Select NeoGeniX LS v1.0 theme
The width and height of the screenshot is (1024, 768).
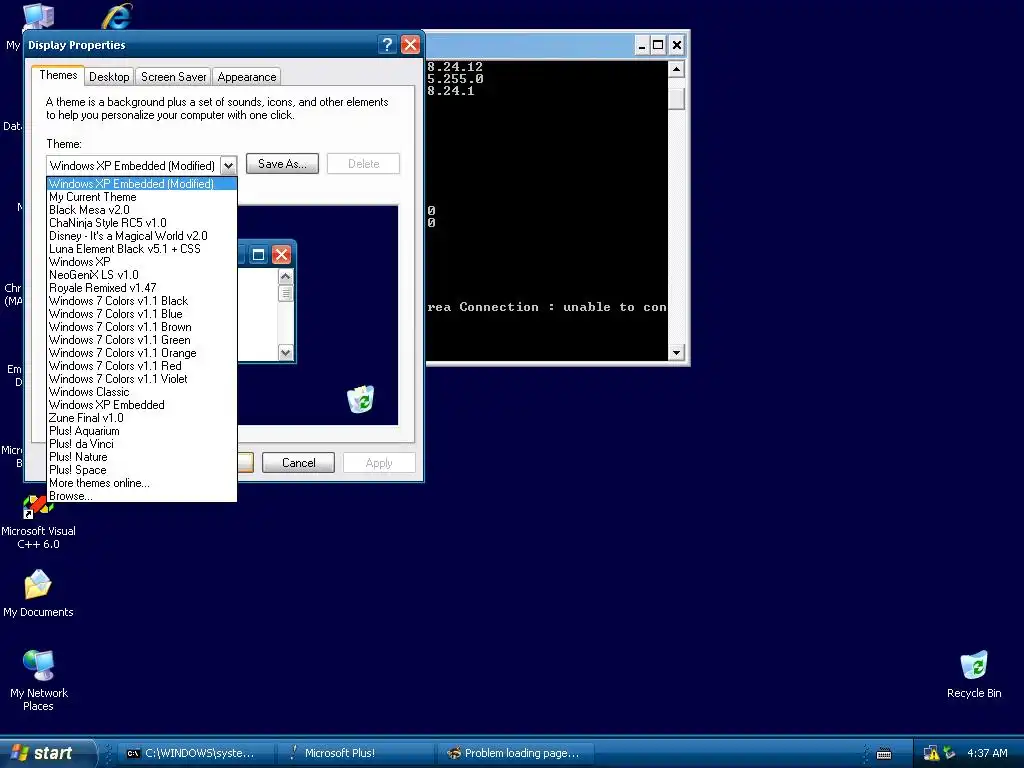click(142, 275)
